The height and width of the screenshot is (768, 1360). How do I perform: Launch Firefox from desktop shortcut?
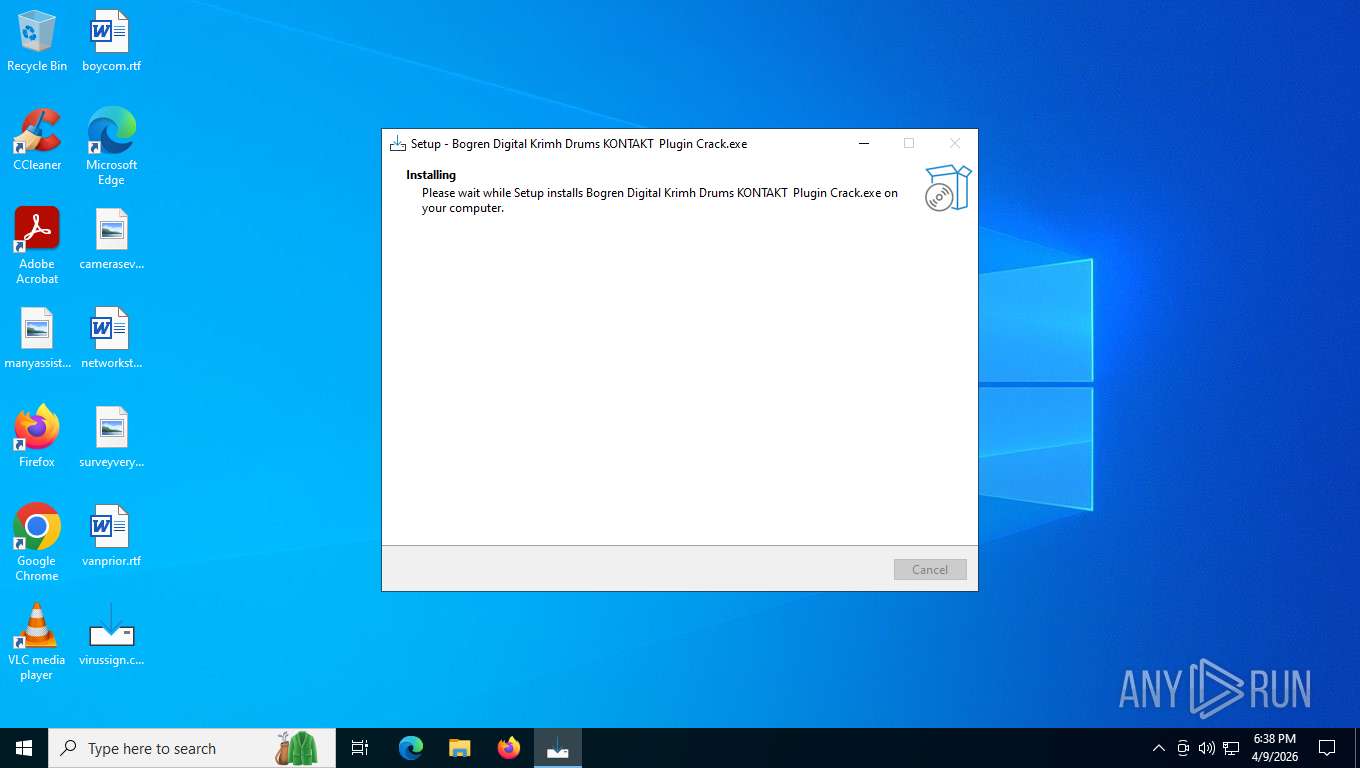[x=37, y=437]
